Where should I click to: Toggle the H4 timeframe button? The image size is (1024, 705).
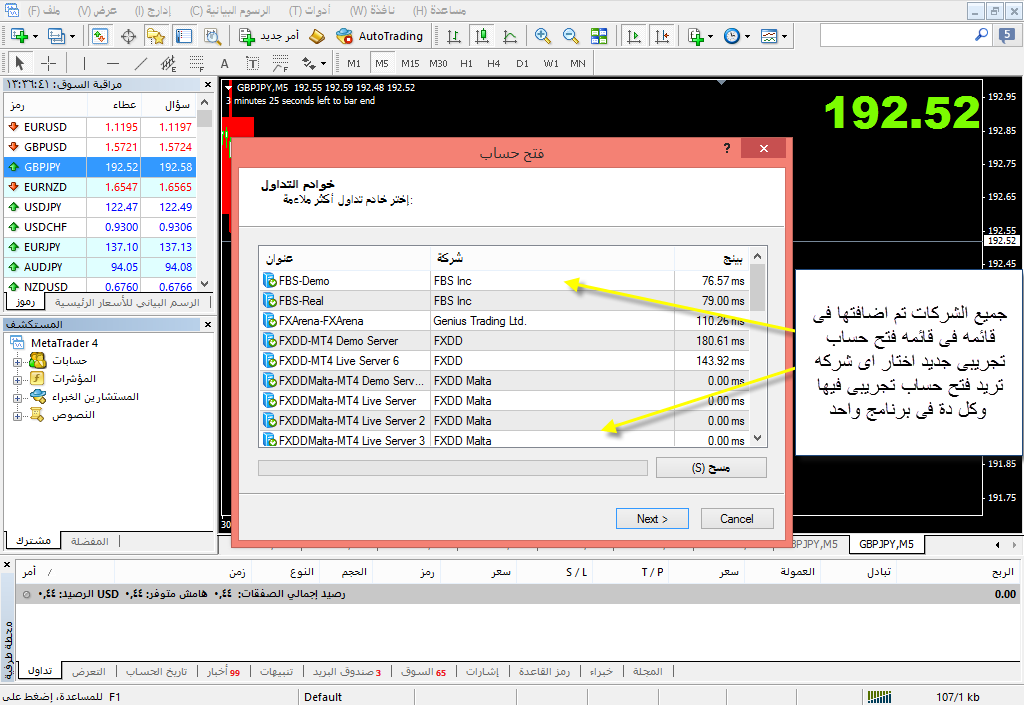pos(493,63)
